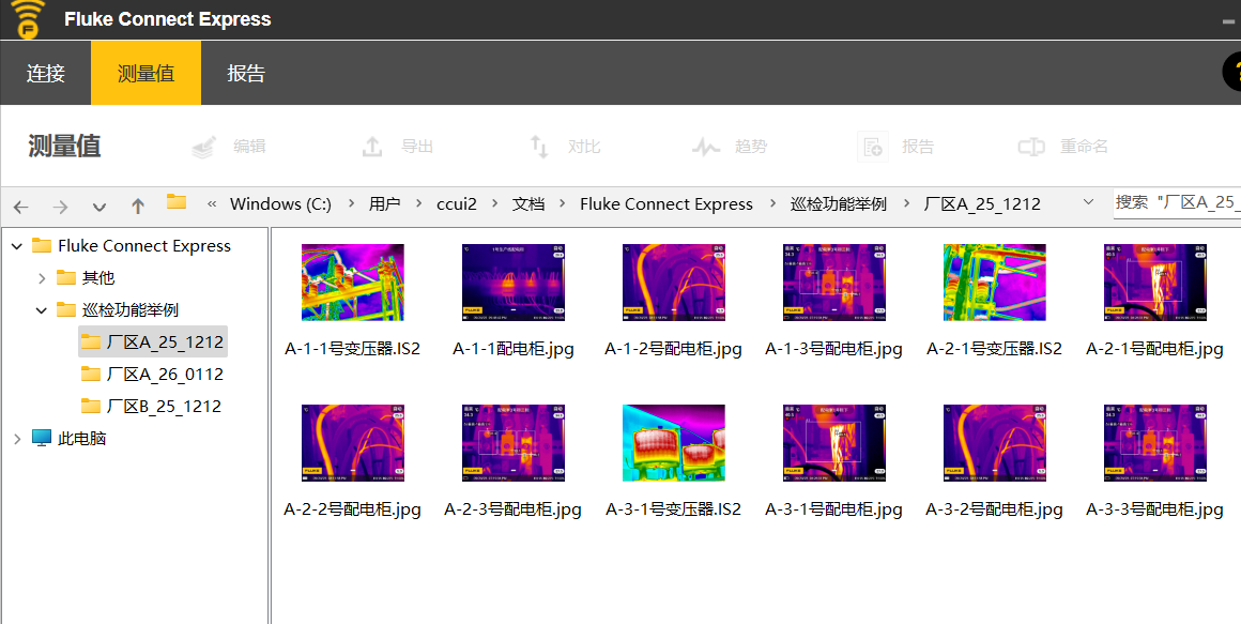Click the Export (导出) icon
The image size is (1241, 624).
click(x=372, y=147)
